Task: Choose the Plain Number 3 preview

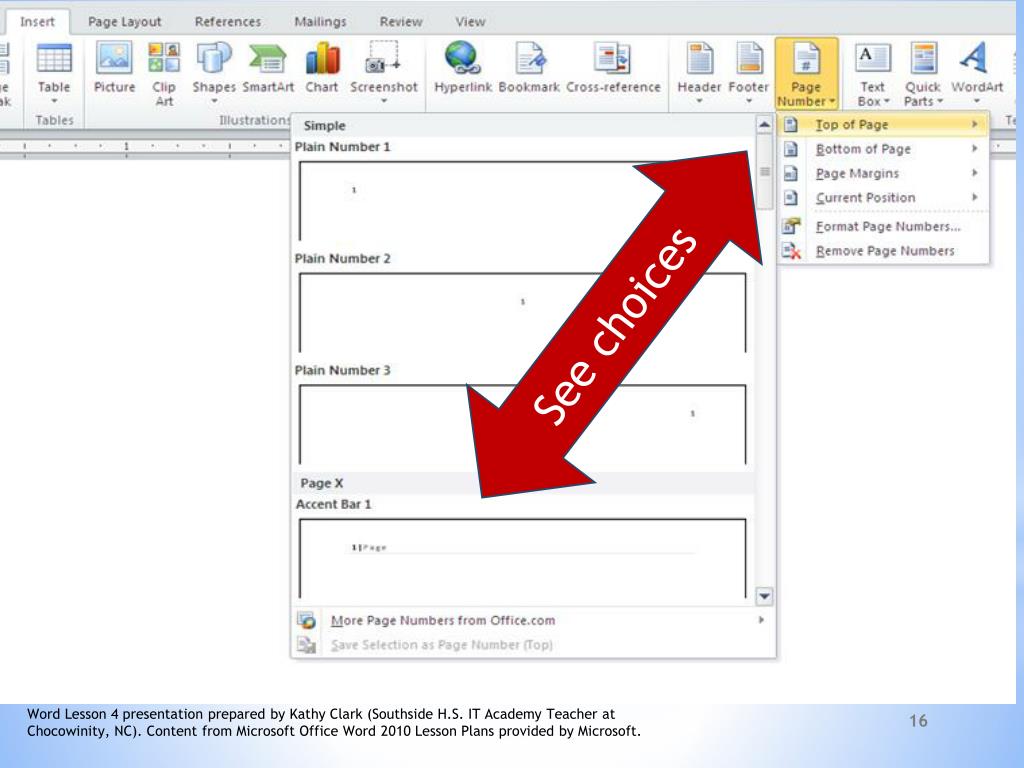Action: (x=522, y=424)
